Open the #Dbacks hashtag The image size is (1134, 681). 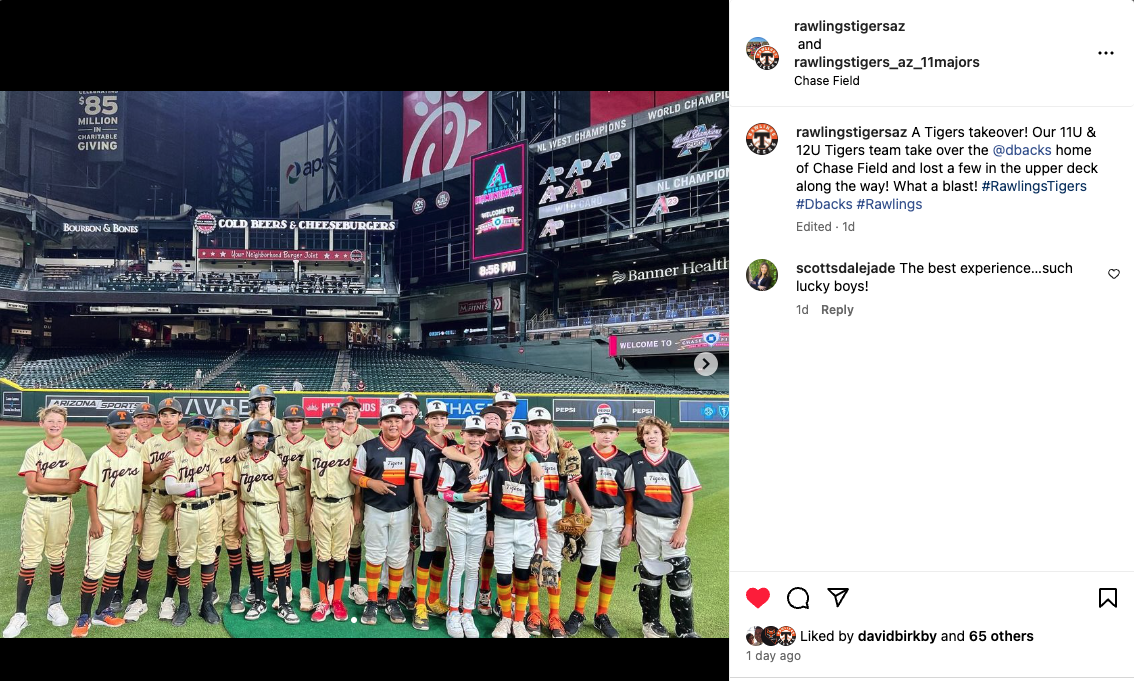point(824,205)
